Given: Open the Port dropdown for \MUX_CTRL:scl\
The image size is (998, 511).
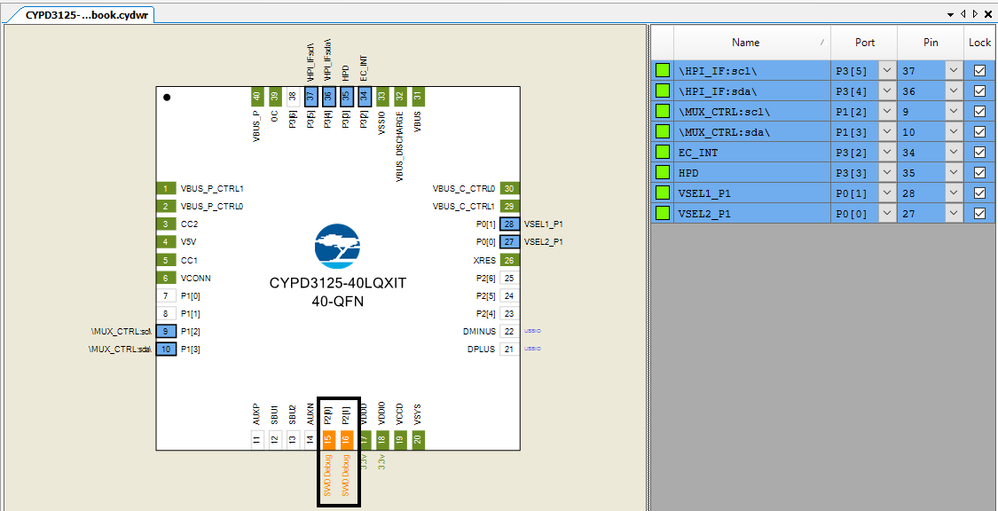Looking at the screenshot, I should pyautogui.click(x=887, y=112).
